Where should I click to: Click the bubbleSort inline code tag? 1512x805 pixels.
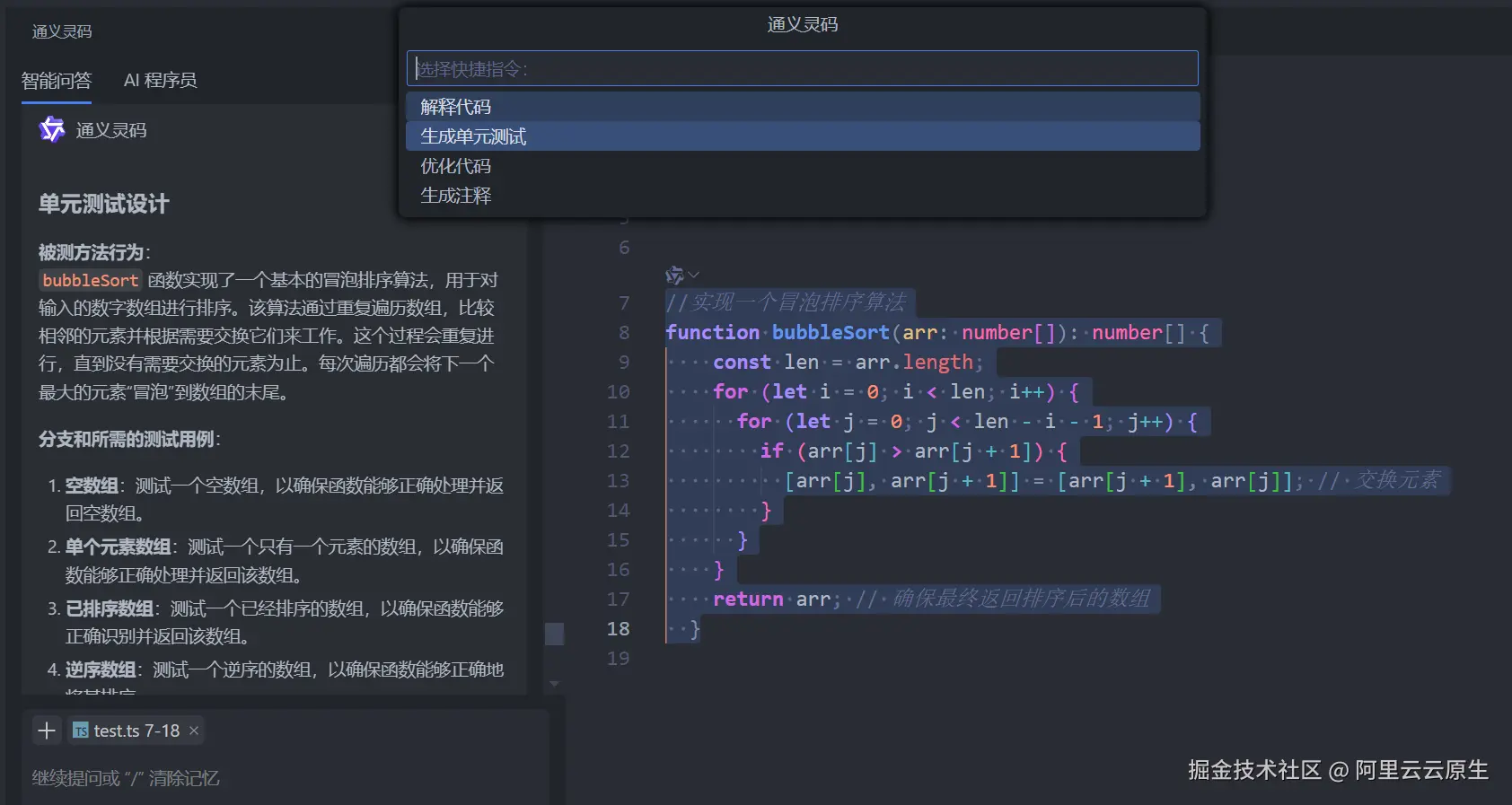tap(91, 280)
